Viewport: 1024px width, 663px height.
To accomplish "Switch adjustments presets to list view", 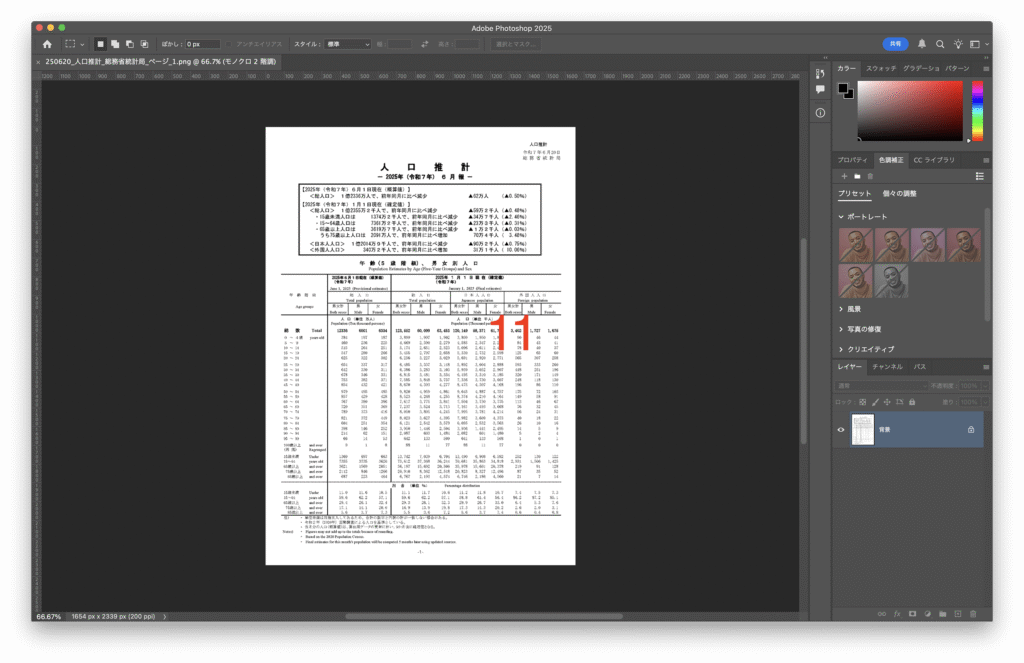I will (980, 176).
